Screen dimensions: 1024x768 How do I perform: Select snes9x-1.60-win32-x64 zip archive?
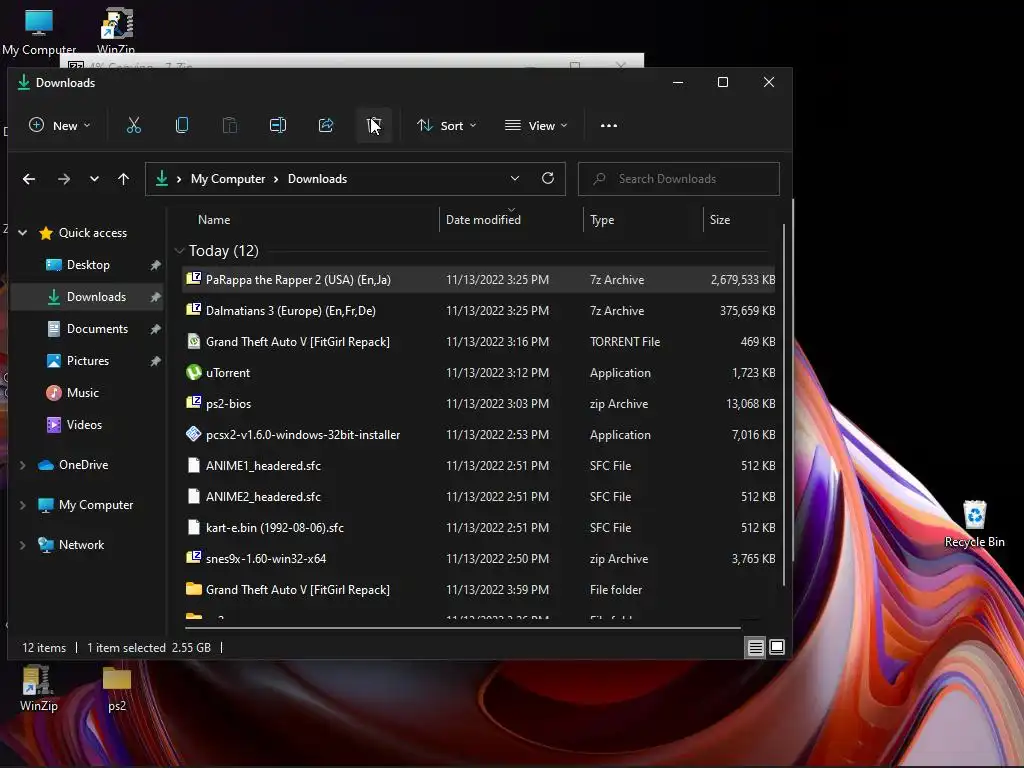point(479,559)
